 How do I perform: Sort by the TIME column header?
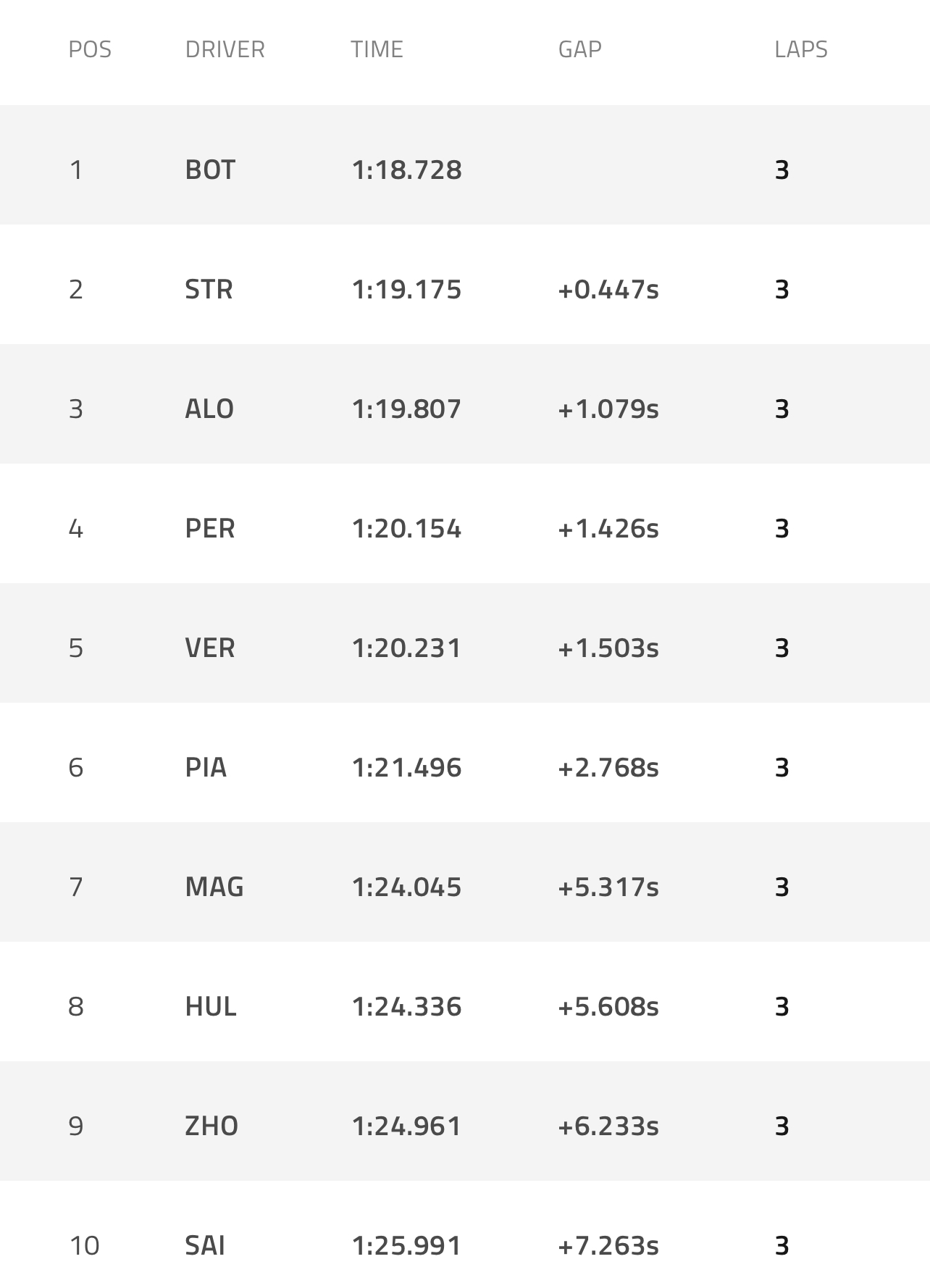click(x=377, y=49)
